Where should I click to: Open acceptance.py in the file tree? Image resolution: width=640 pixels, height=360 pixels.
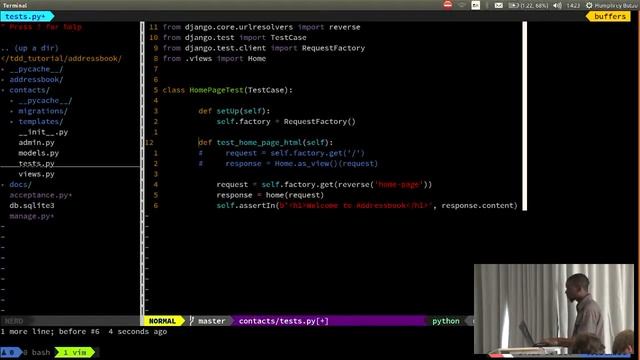40,195
